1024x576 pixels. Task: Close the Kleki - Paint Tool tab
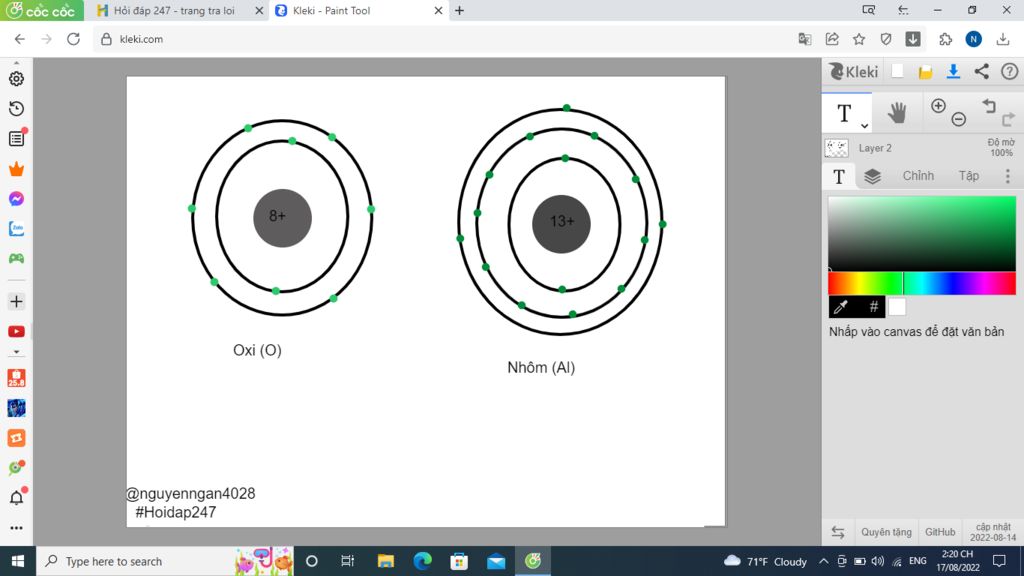[x=438, y=10]
